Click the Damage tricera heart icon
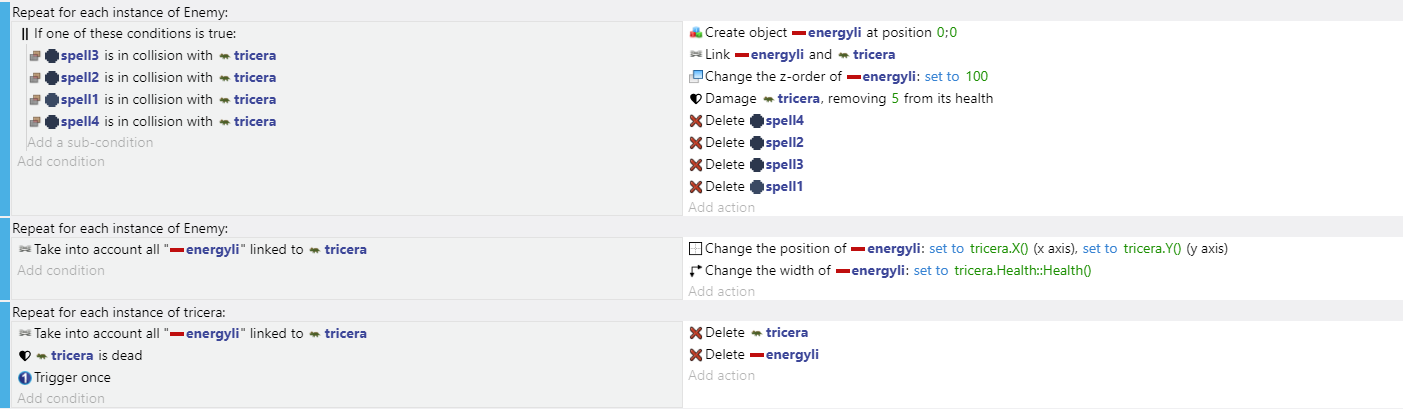The image size is (1403, 409). pyautogui.click(x=696, y=99)
